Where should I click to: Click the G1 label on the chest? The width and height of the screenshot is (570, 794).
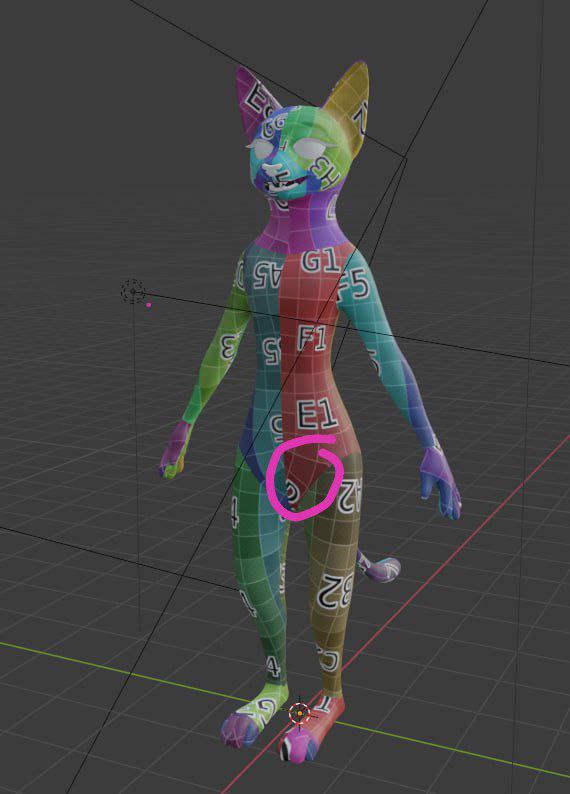tap(320, 262)
